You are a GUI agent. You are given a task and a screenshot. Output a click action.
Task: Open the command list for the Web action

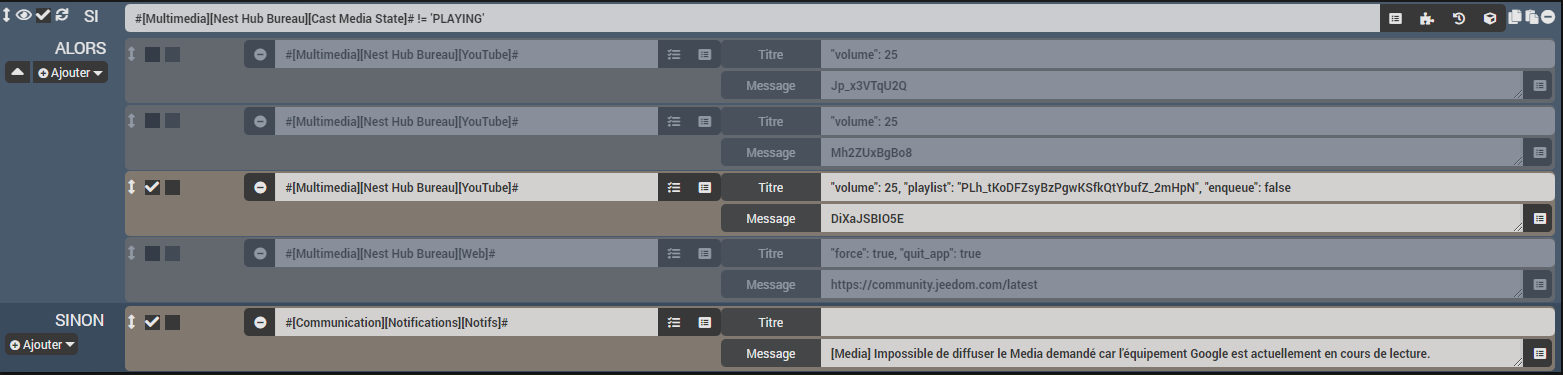[x=705, y=254]
